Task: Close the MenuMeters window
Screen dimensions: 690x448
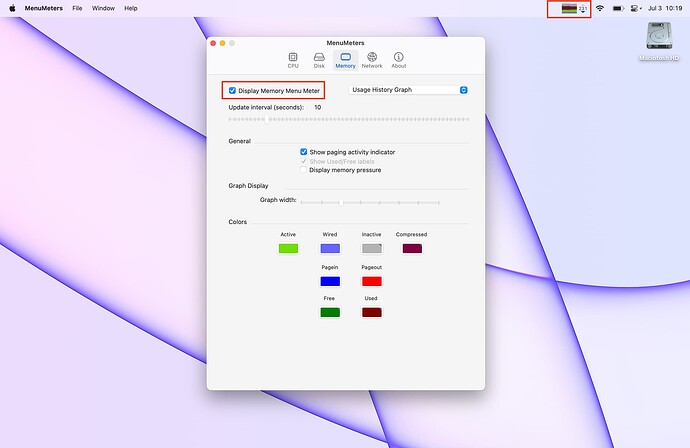Action: point(213,43)
